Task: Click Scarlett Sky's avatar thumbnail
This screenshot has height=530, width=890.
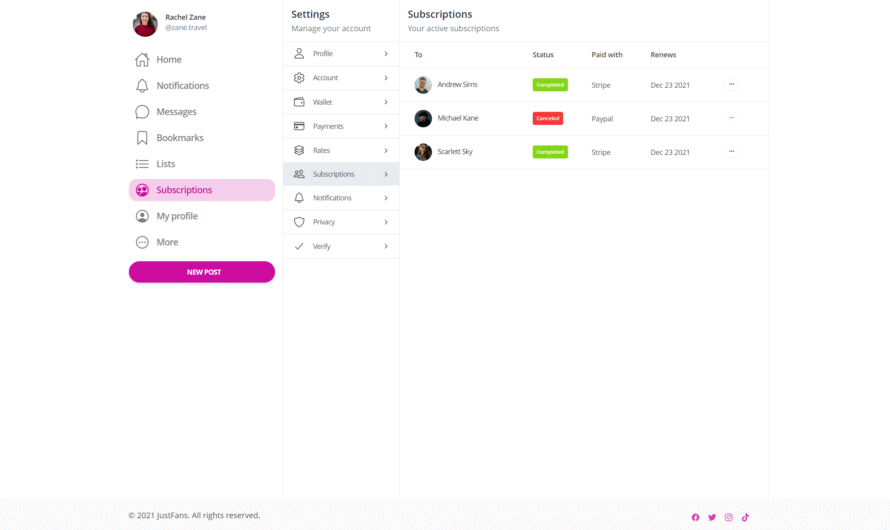Action: click(423, 152)
